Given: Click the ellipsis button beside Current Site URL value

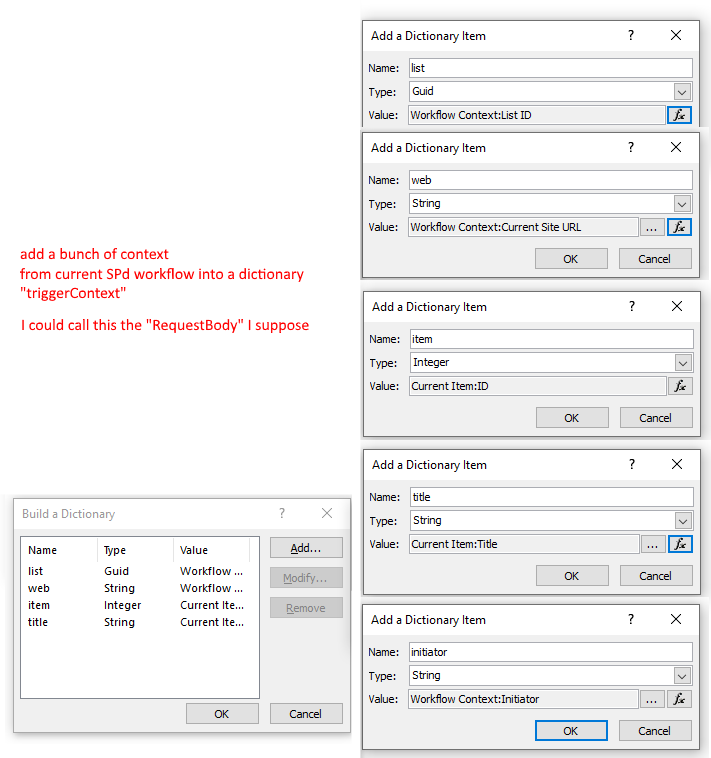Looking at the screenshot, I should (x=652, y=227).
